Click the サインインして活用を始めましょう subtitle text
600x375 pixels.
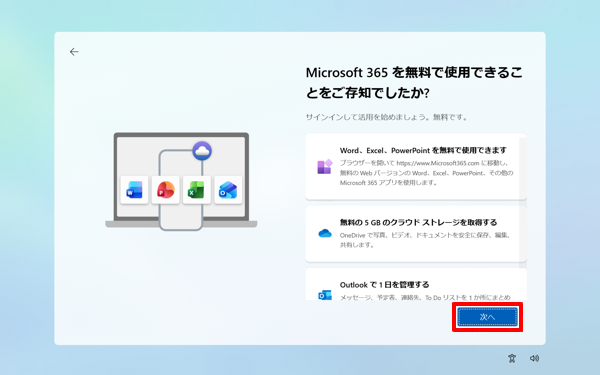[386, 117]
